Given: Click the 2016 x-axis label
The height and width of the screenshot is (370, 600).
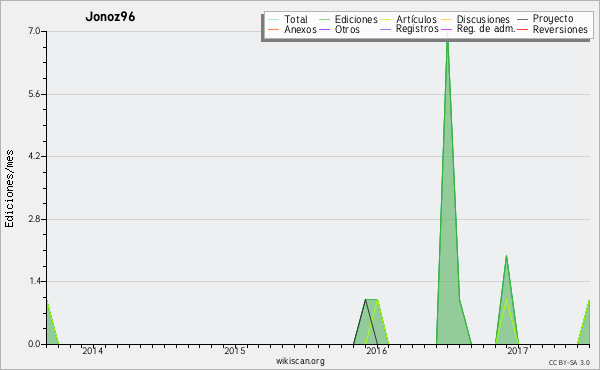Looking at the screenshot, I should pos(377,351).
